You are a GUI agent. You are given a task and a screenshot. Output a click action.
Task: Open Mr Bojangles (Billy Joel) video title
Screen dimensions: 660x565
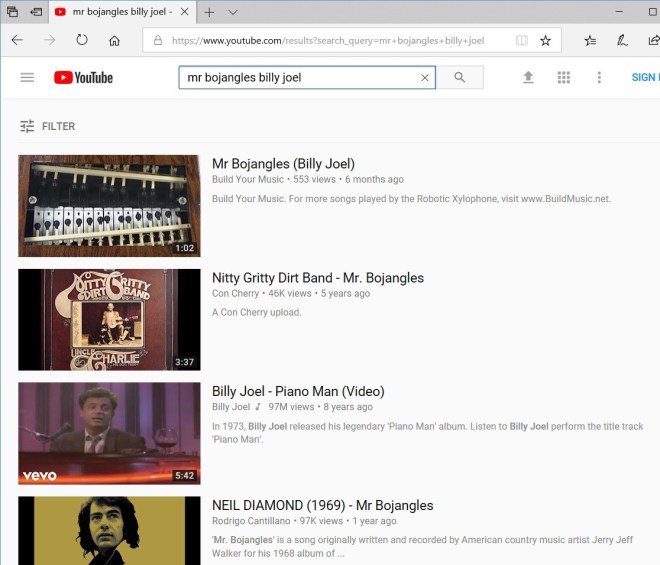[283, 164]
